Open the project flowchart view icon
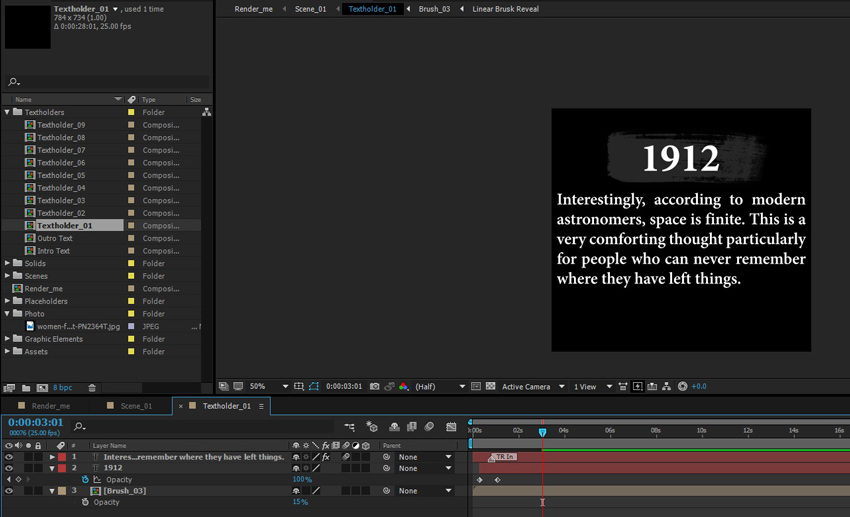Viewport: 850px width, 517px height. click(x=207, y=112)
